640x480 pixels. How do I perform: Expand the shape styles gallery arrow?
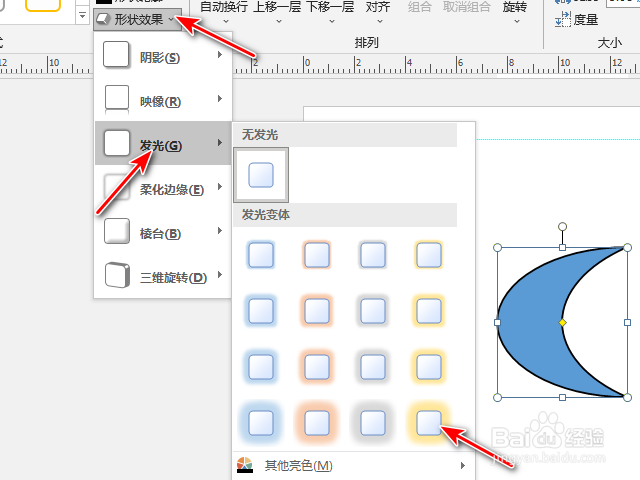[x=82, y=16]
